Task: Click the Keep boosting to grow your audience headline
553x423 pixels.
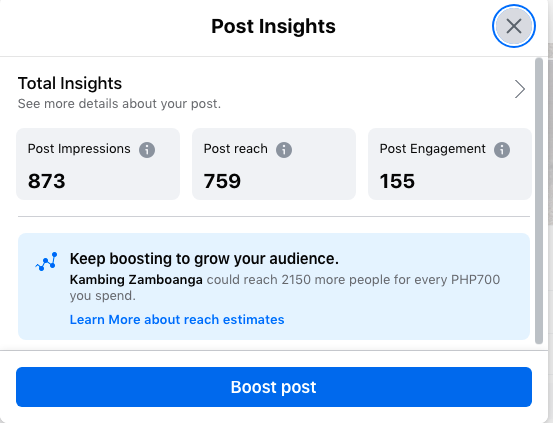Action: tap(204, 259)
